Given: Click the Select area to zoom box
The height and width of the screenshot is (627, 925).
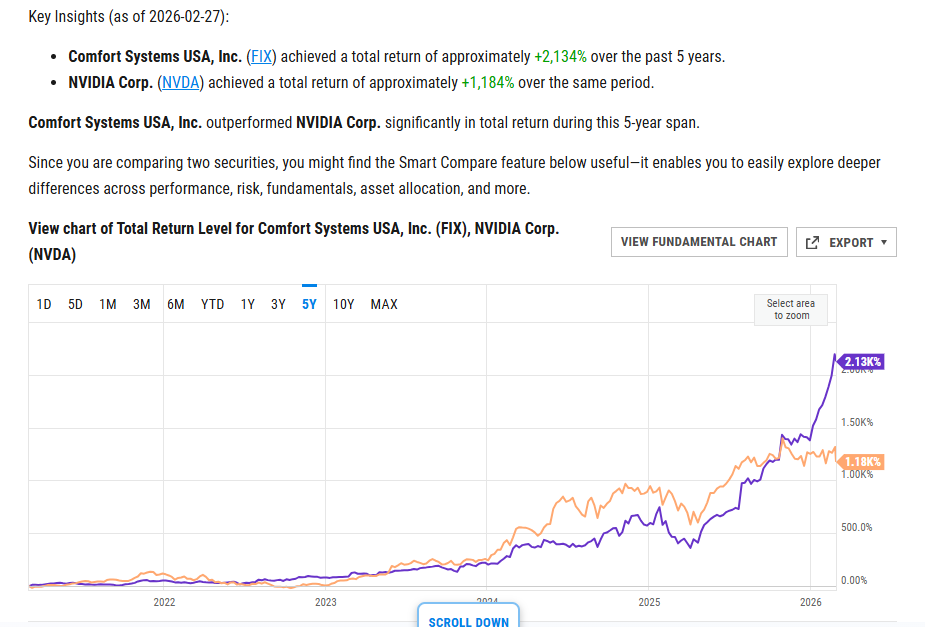Looking at the screenshot, I should coord(790,309).
